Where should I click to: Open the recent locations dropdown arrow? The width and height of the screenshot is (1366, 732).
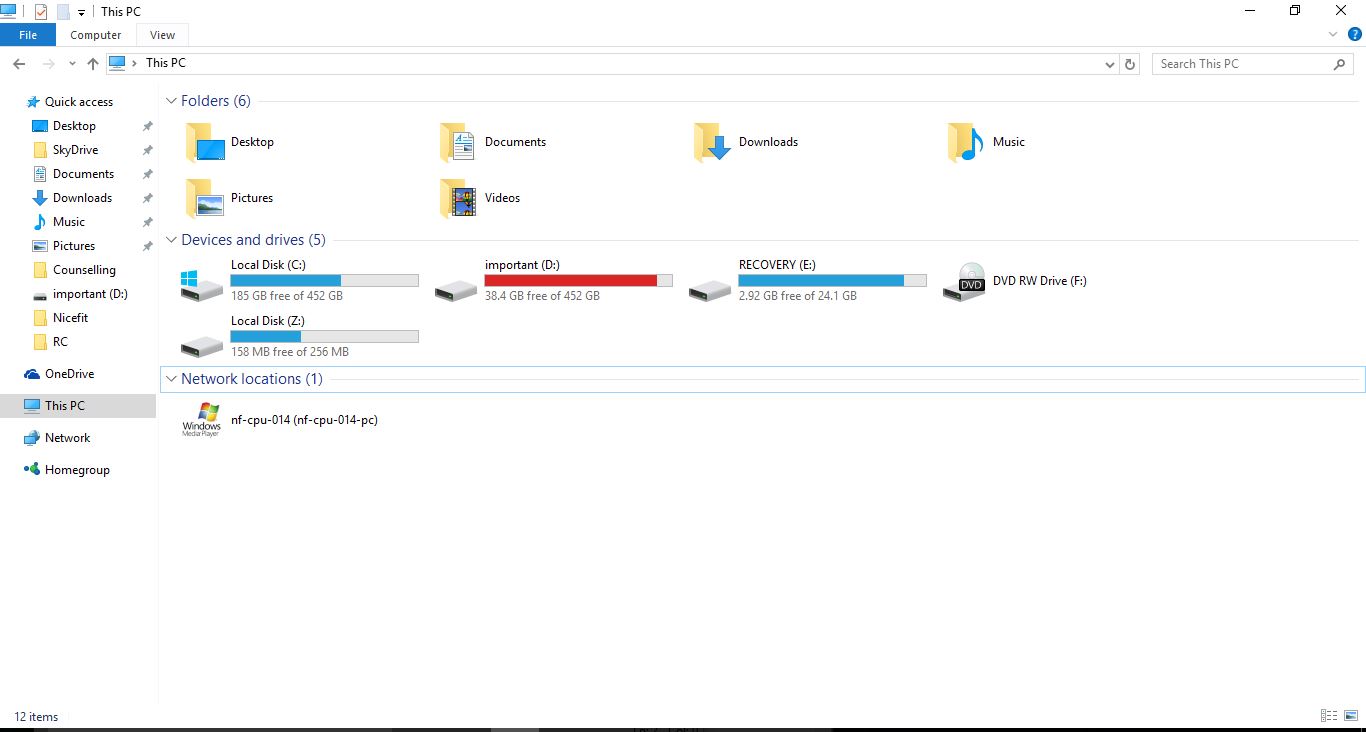tap(72, 64)
